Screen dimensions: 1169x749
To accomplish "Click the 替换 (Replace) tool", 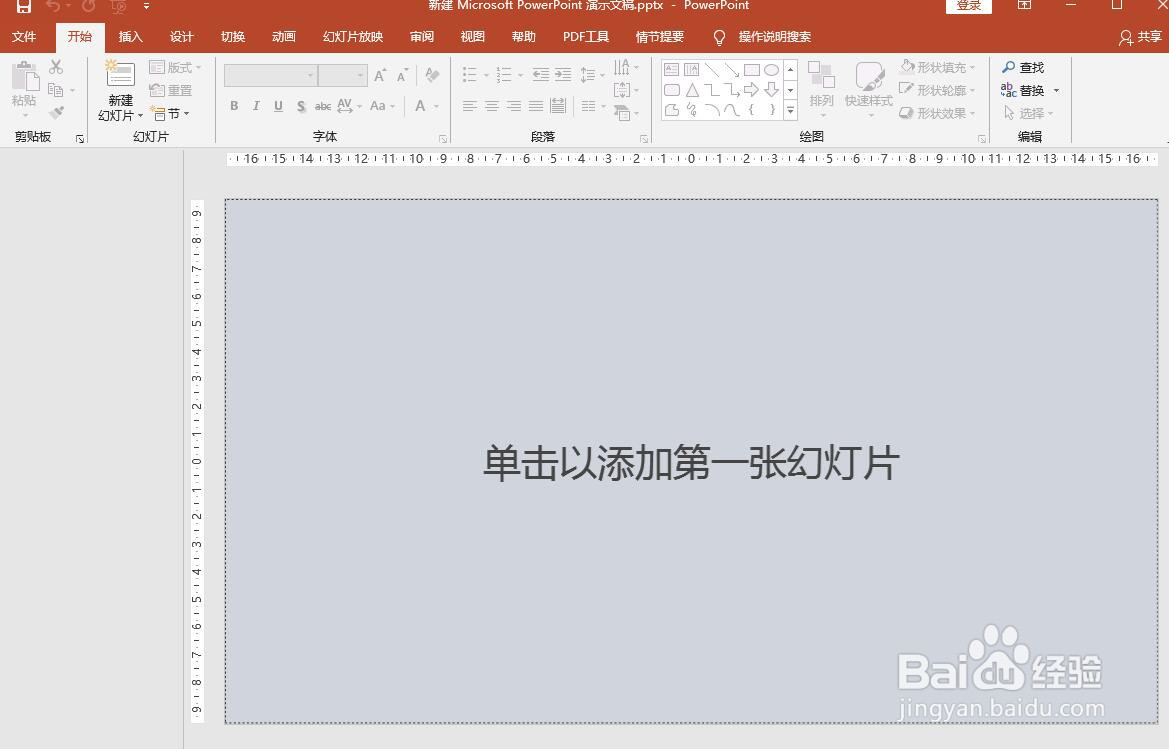I will click(1029, 89).
